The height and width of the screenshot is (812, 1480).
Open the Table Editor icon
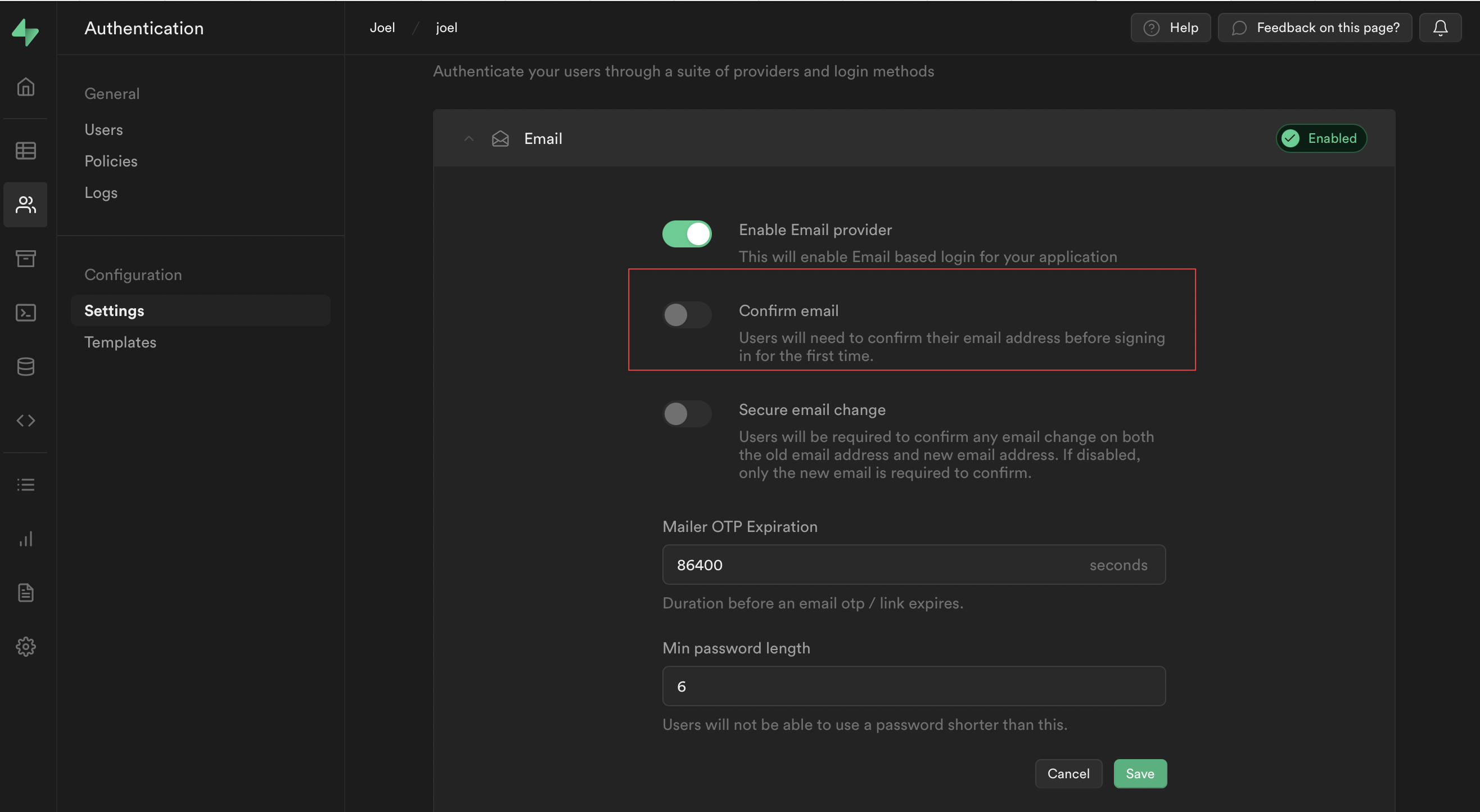[25, 151]
